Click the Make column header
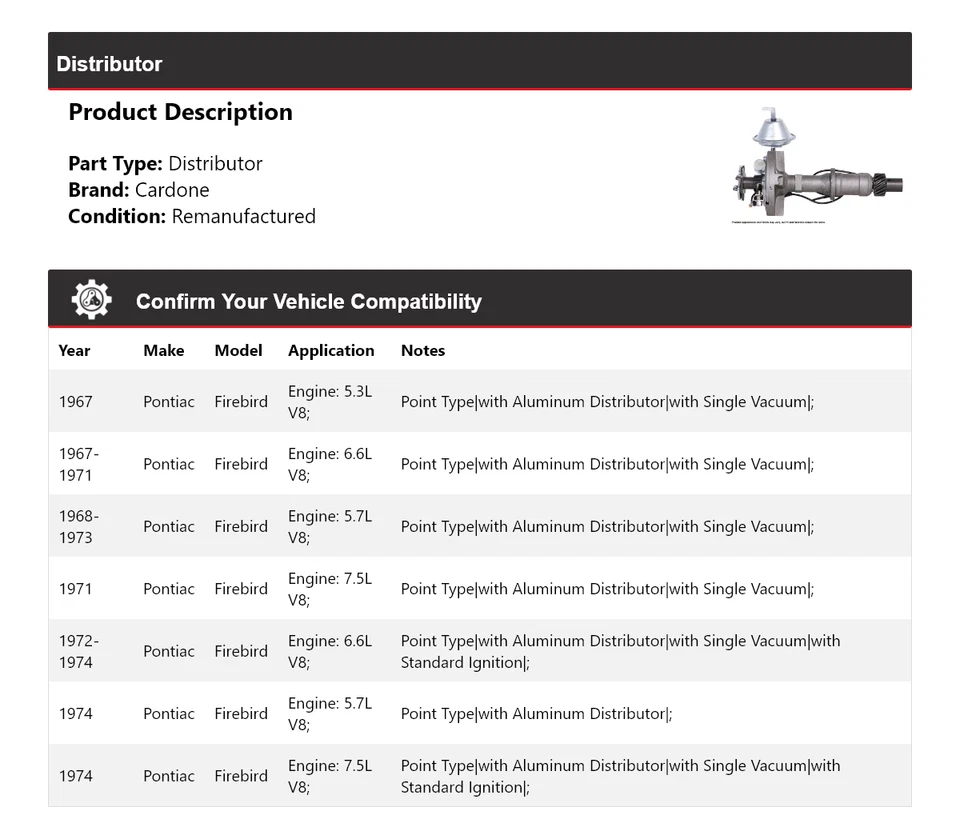The width and height of the screenshot is (960, 839). coord(163,351)
